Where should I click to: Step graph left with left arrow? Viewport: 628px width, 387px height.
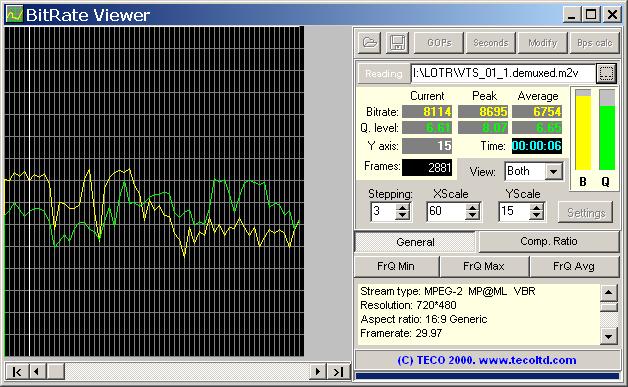pos(37,372)
